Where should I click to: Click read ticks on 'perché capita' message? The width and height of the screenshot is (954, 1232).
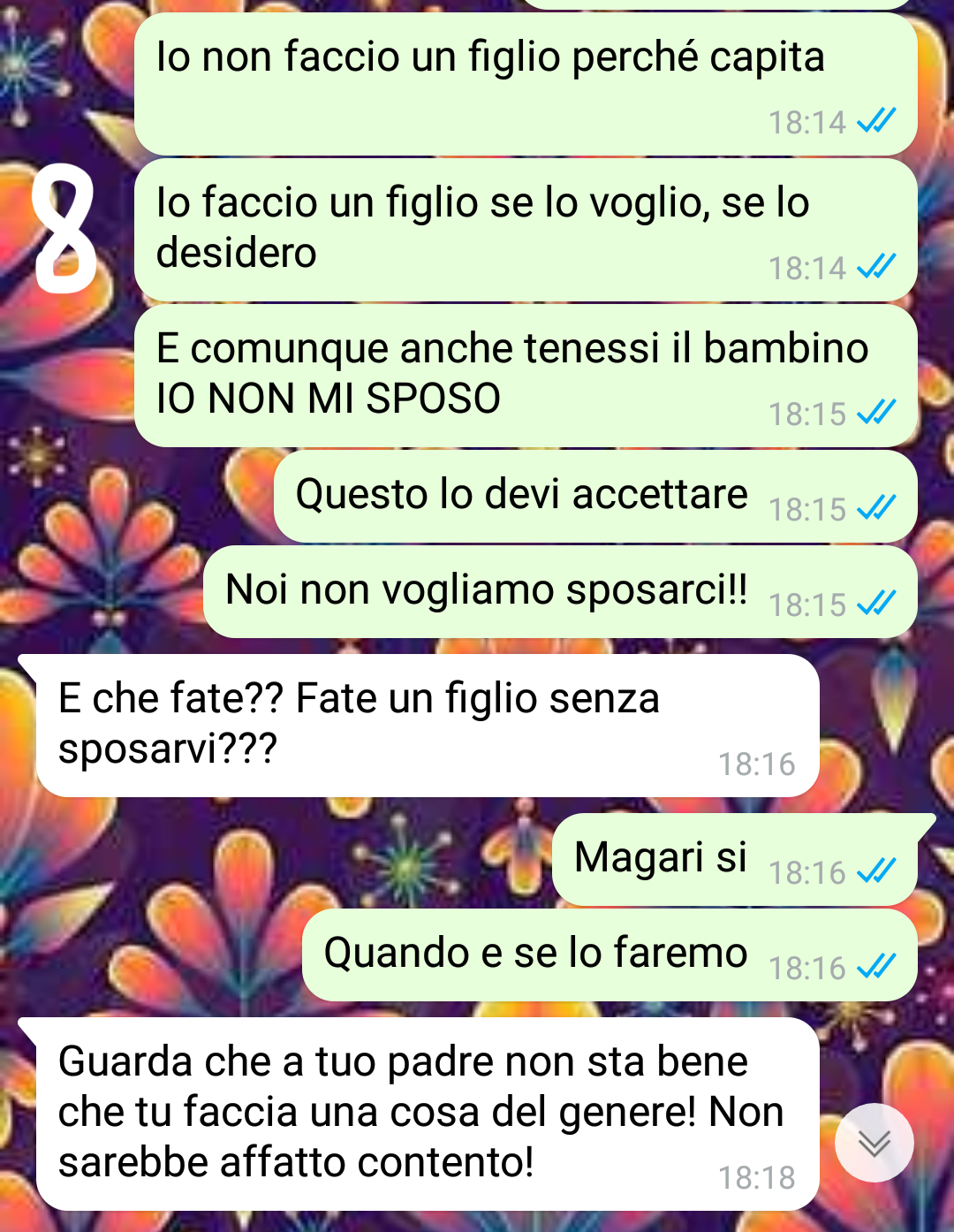[876, 121]
